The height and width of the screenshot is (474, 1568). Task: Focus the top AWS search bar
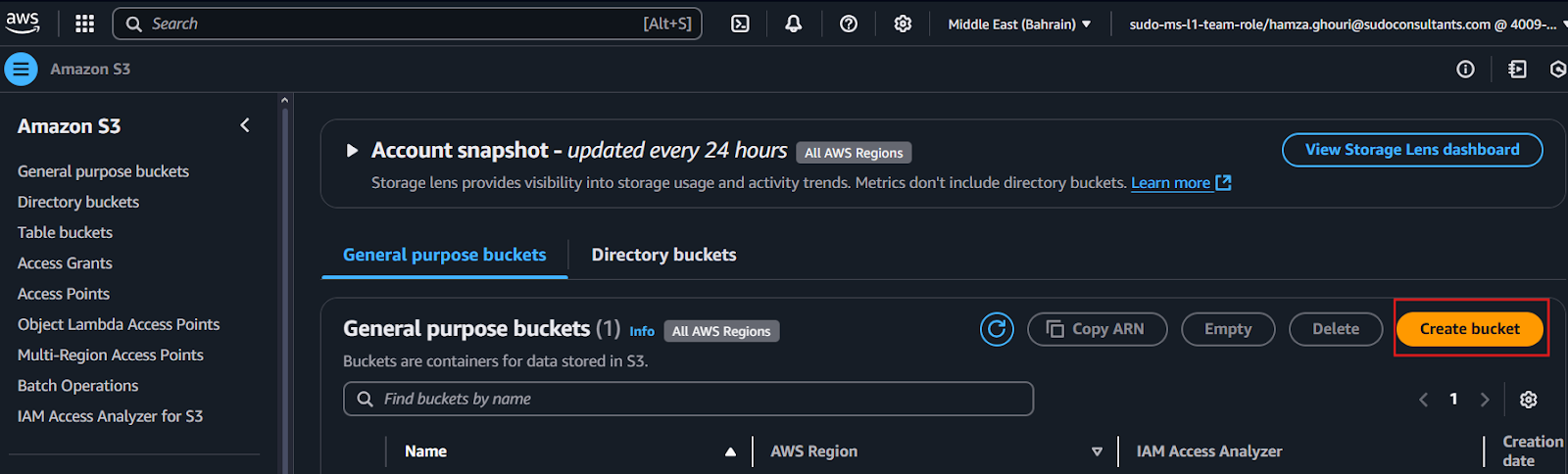[408, 24]
